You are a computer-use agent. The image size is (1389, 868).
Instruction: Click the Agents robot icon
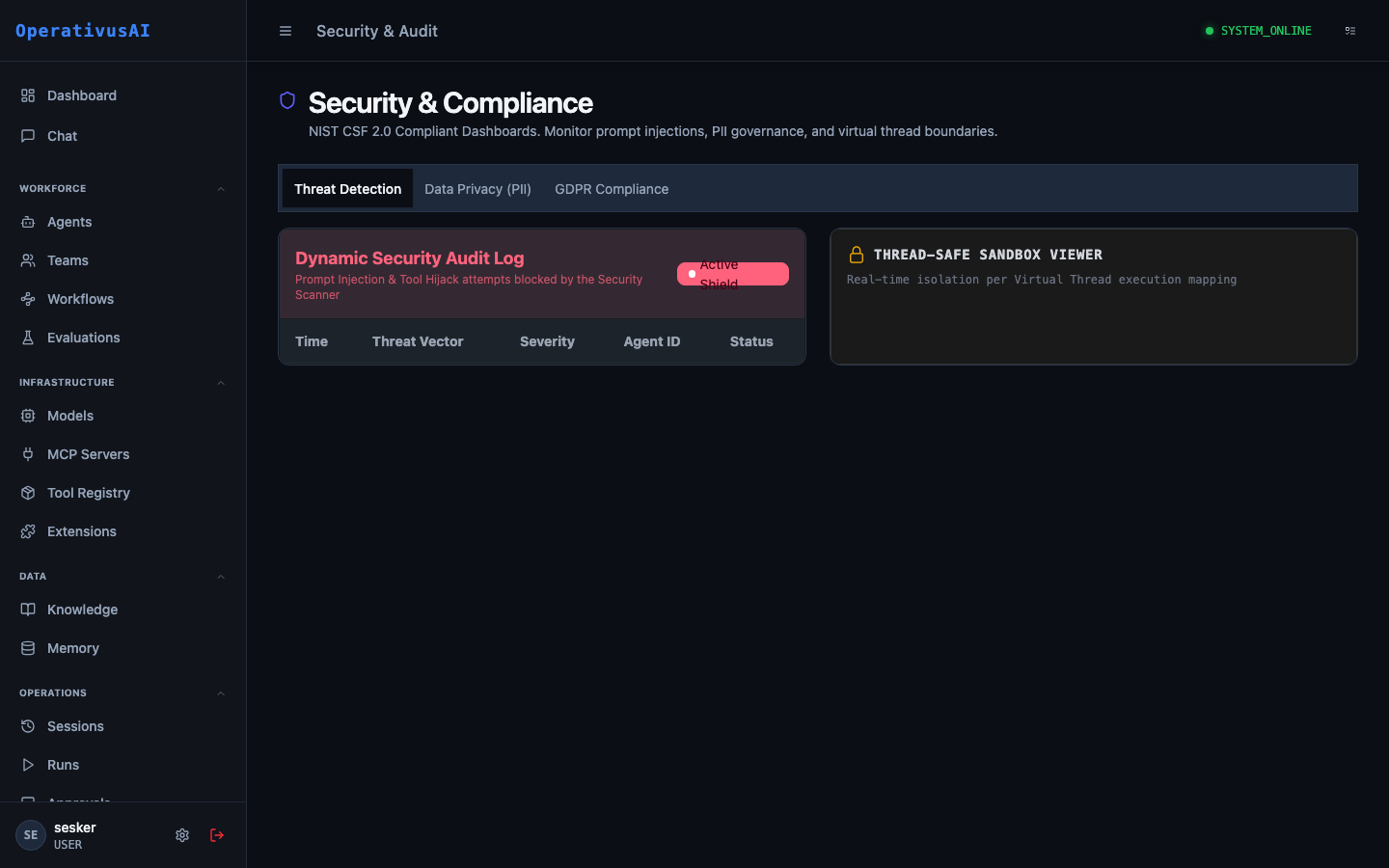[28, 222]
